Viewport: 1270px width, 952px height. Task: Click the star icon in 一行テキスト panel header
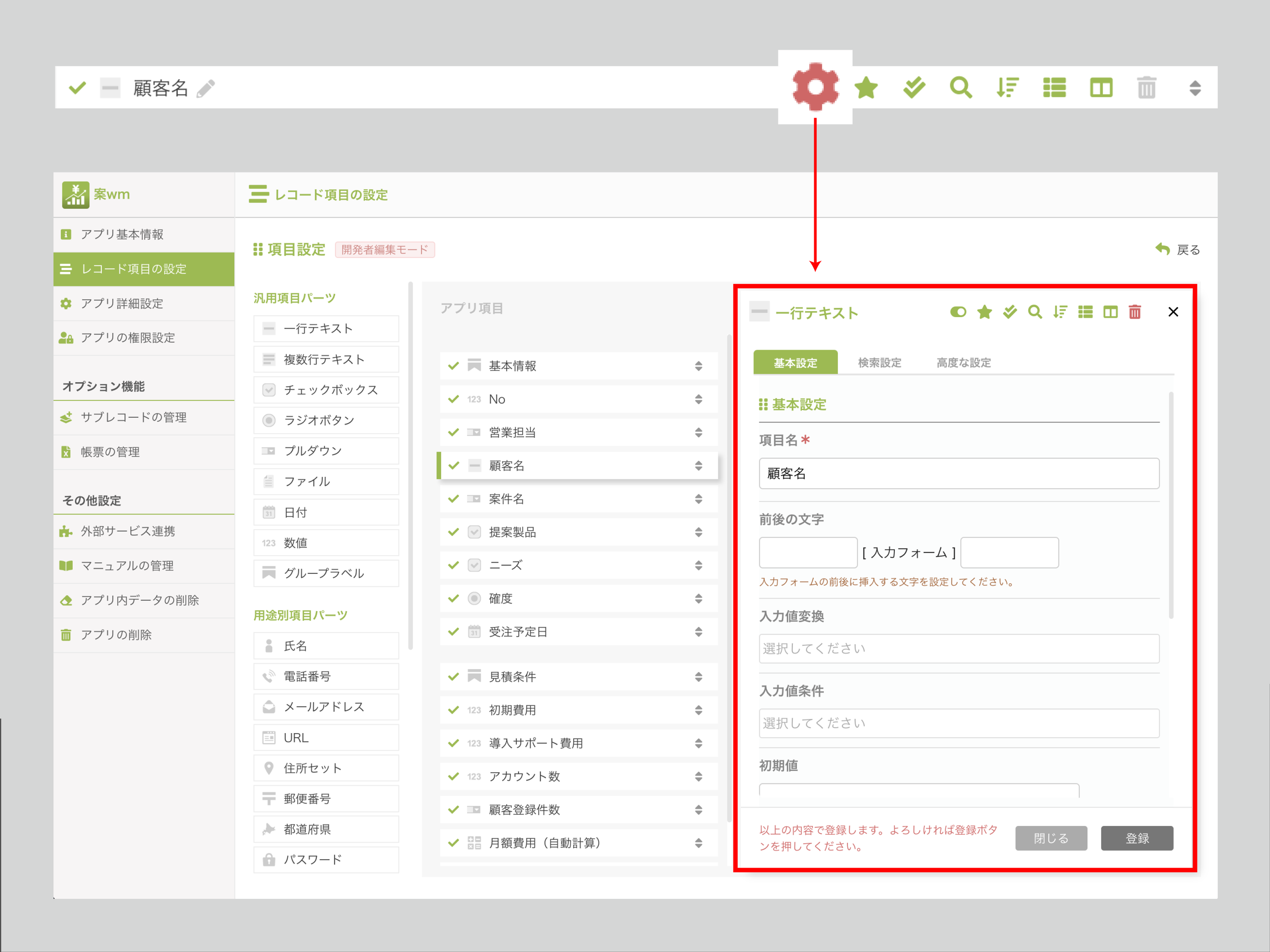click(984, 312)
